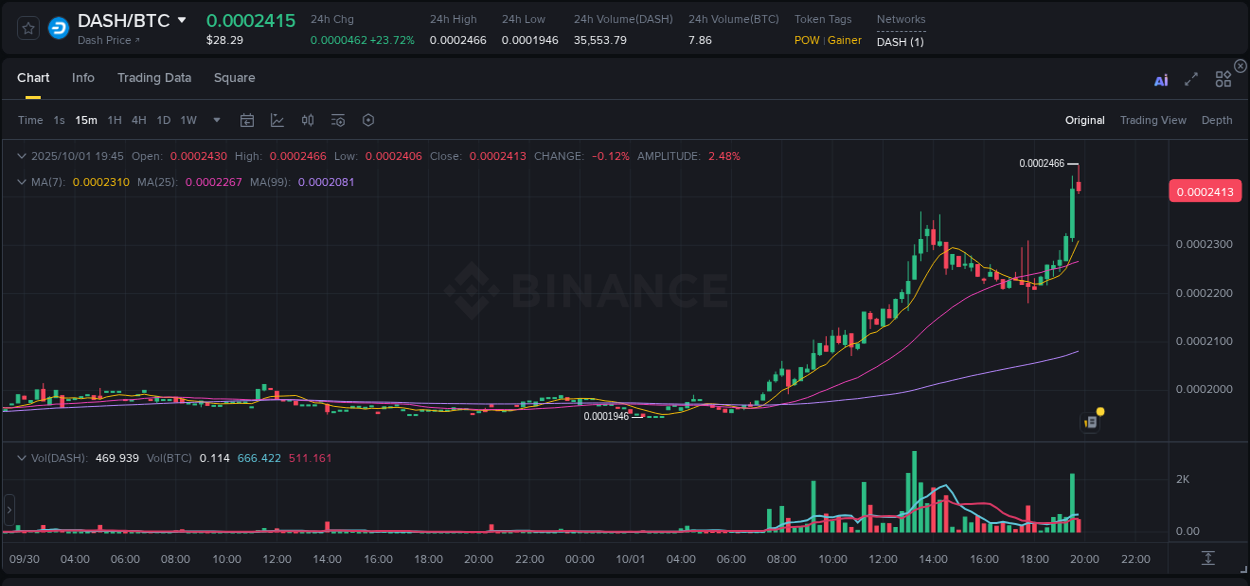Select the Depth chart view
The image size is (1250, 586).
[x=1217, y=120]
